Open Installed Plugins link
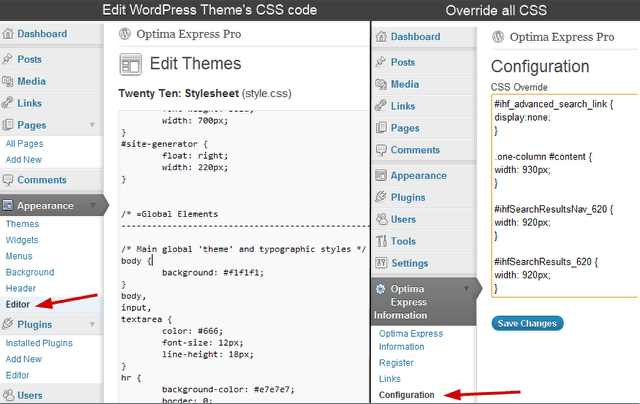The height and width of the screenshot is (404, 640). click(39, 343)
